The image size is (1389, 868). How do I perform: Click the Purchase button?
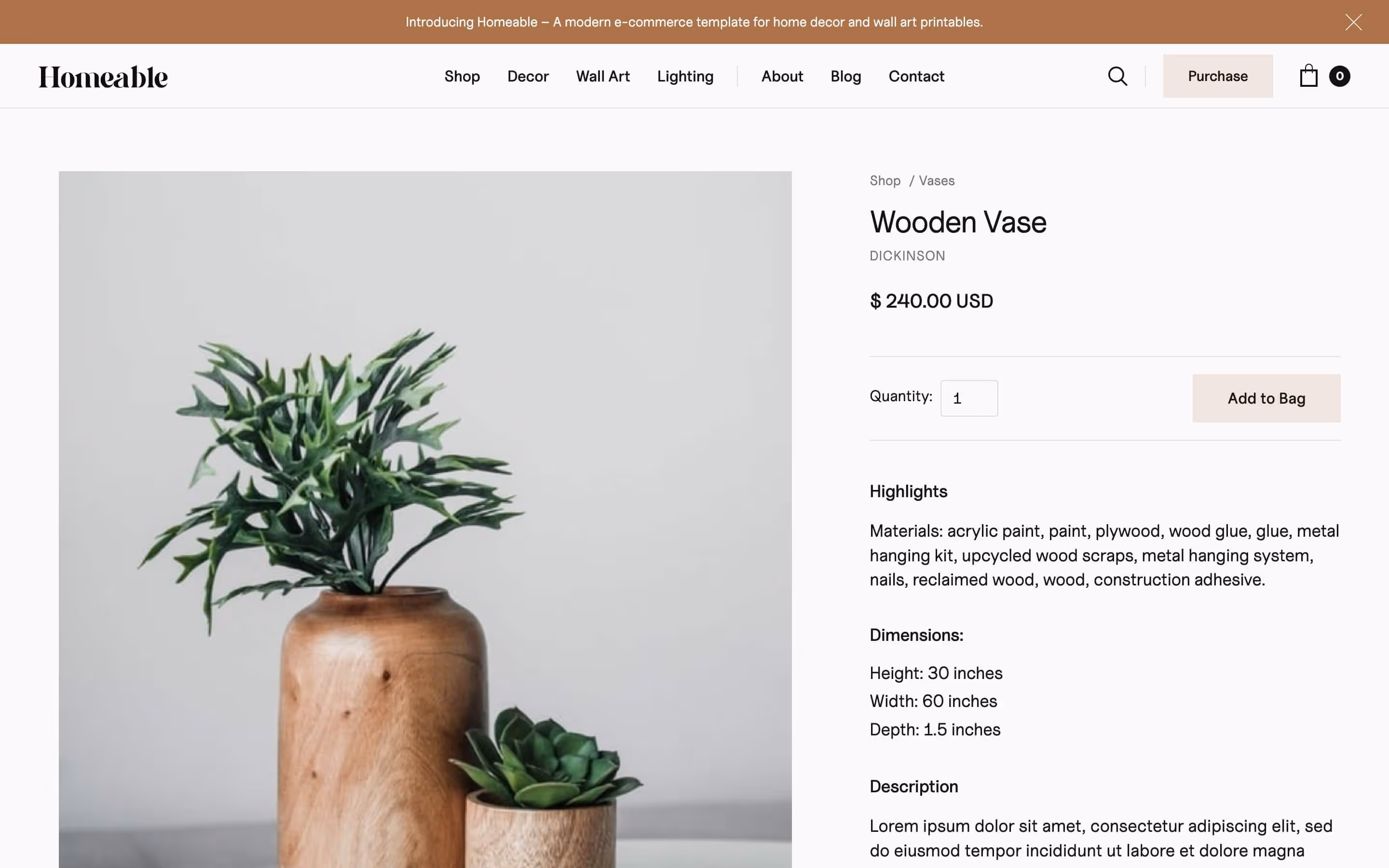pos(1218,76)
